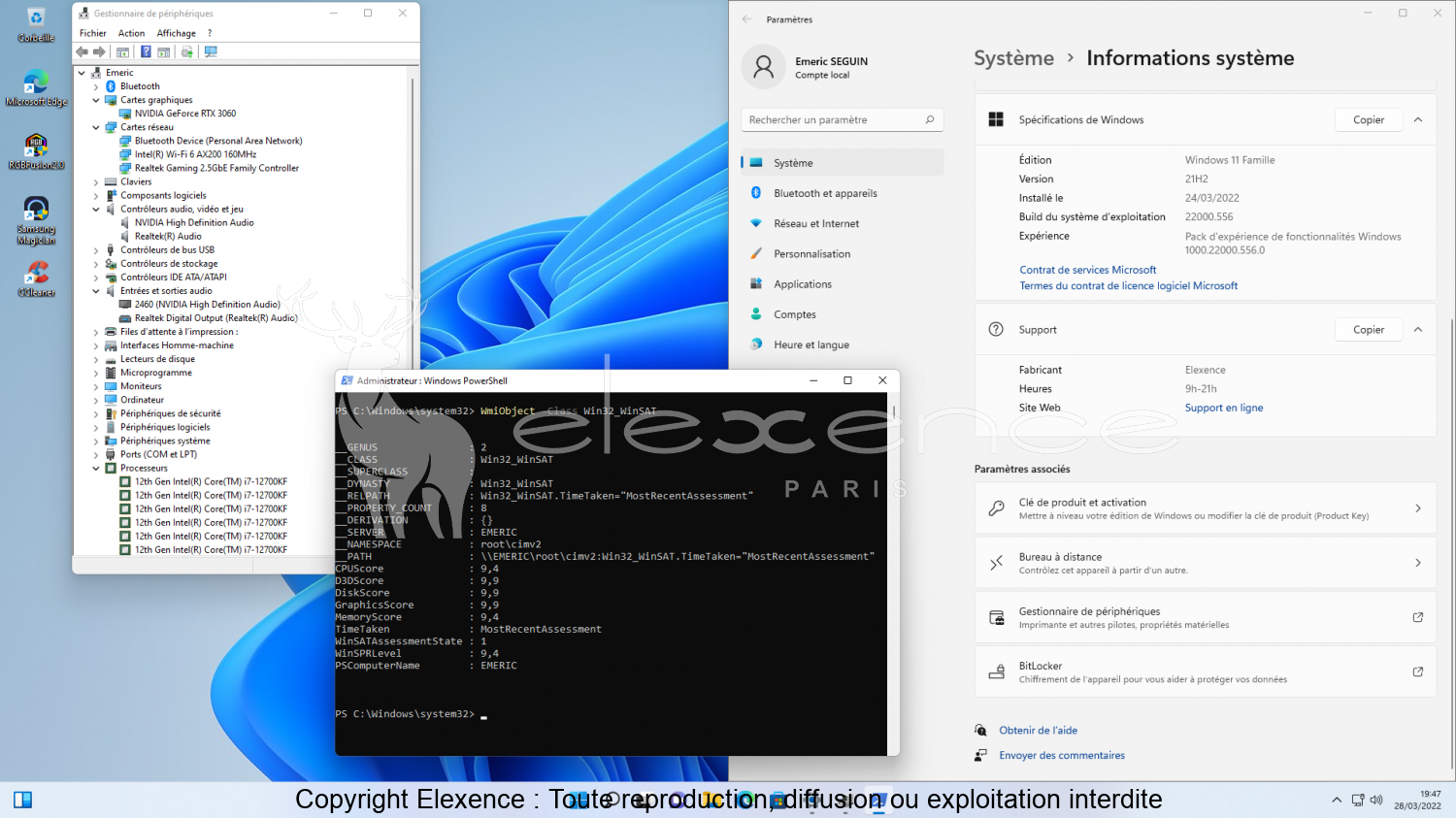Click the back arrow in Gestionnaire de périphériques toolbar
The image size is (1456, 818).
click(83, 52)
